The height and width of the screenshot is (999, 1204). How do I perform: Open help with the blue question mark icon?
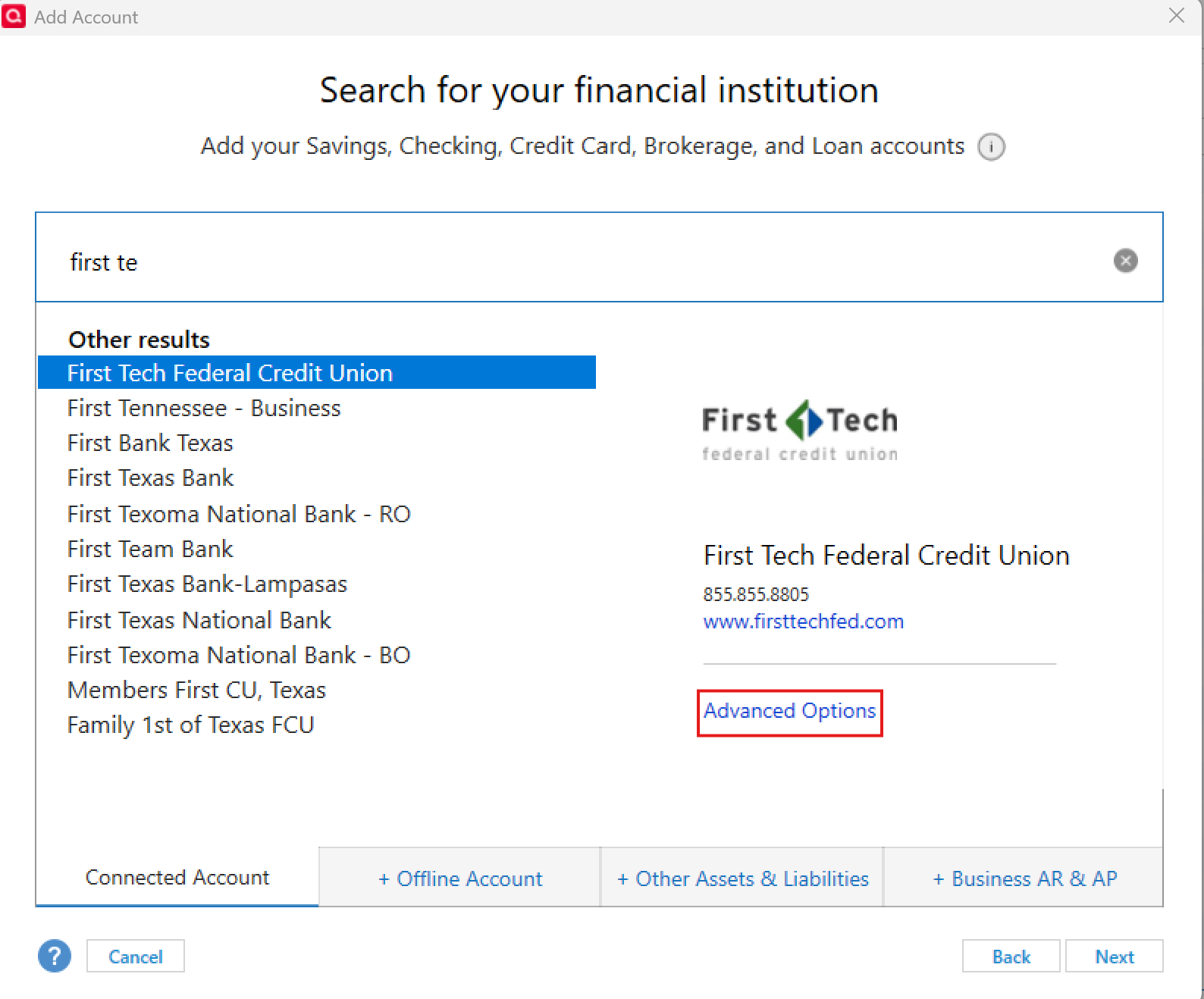coord(55,956)
